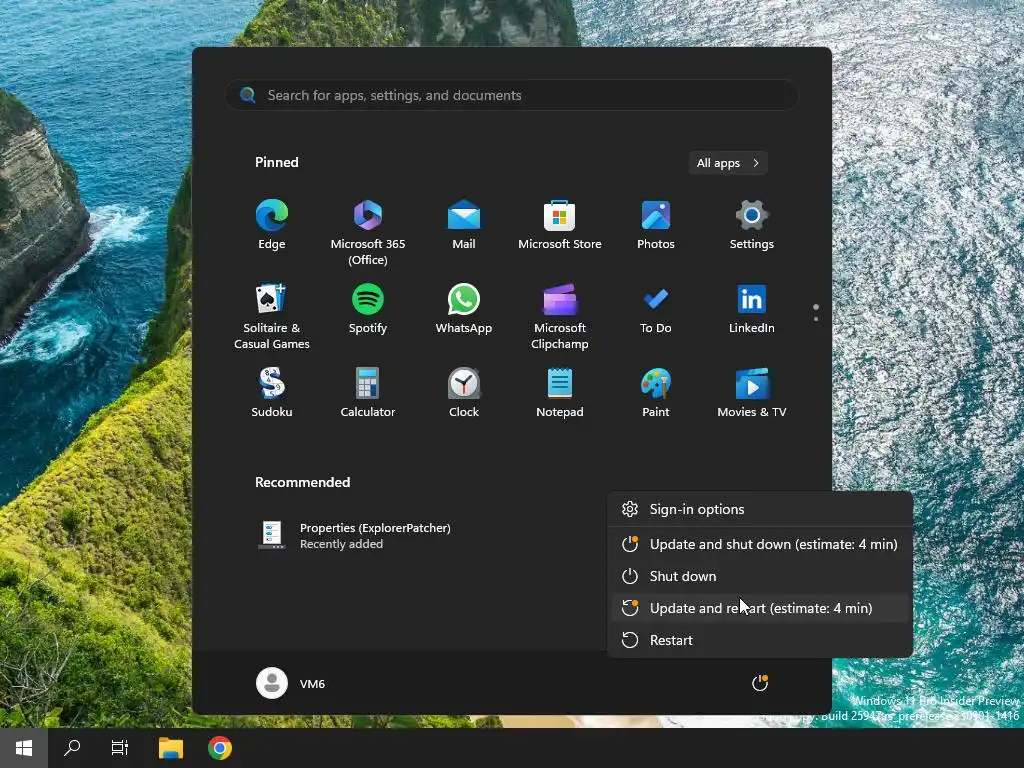Open taskbar Search
Screen dimensions: 1024x768
[x=72, y=748]
